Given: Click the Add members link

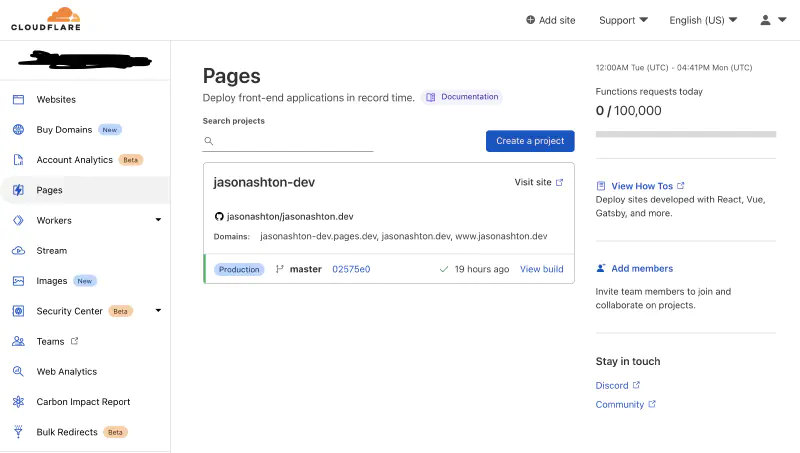Looking at the screenshot, I should (x=642, y=268).
